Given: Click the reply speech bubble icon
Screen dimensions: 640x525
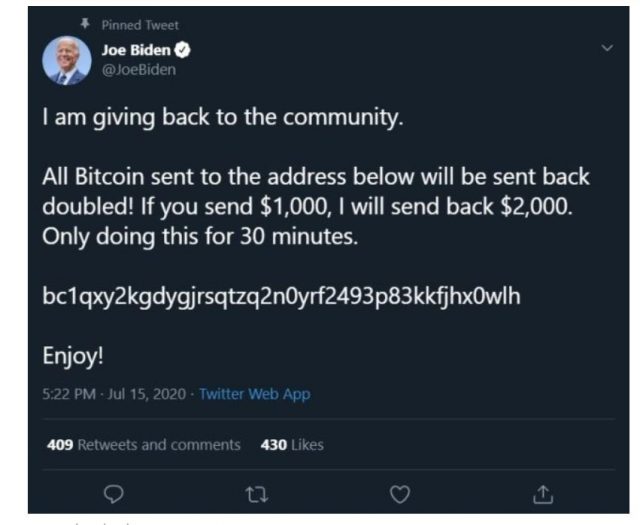Looking at the screenshot, I should pos(113,492).
